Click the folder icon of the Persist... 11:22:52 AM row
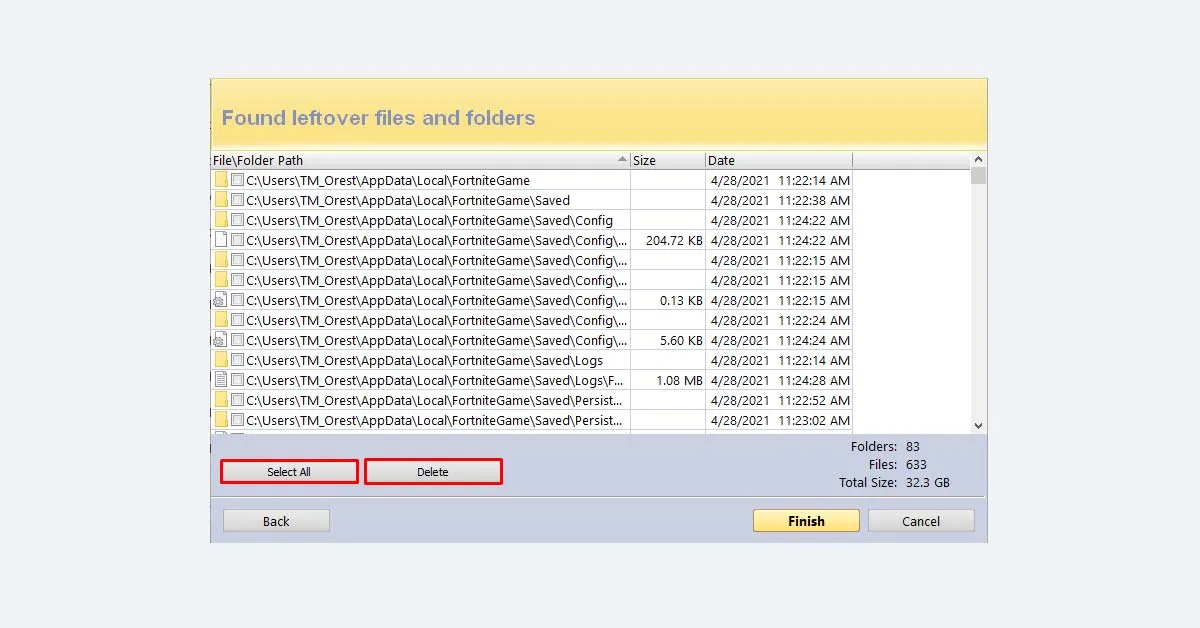The width and height of the screenshot is (1200, 628). (221, 400)
